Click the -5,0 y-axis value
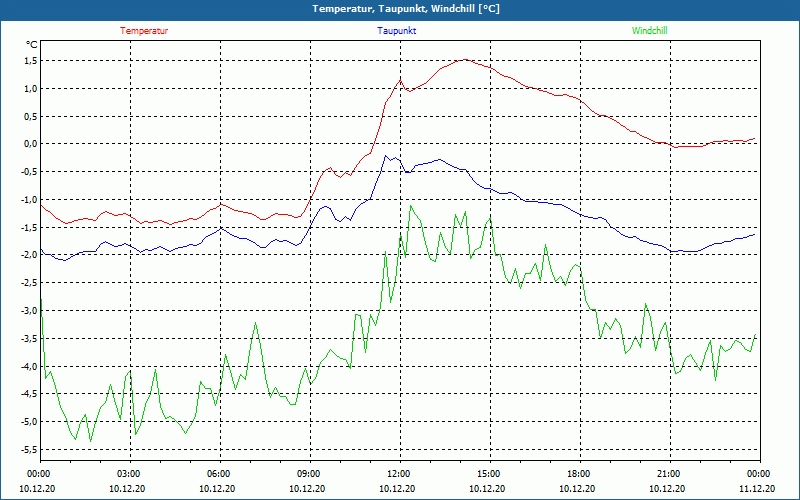 pos(30,421)
